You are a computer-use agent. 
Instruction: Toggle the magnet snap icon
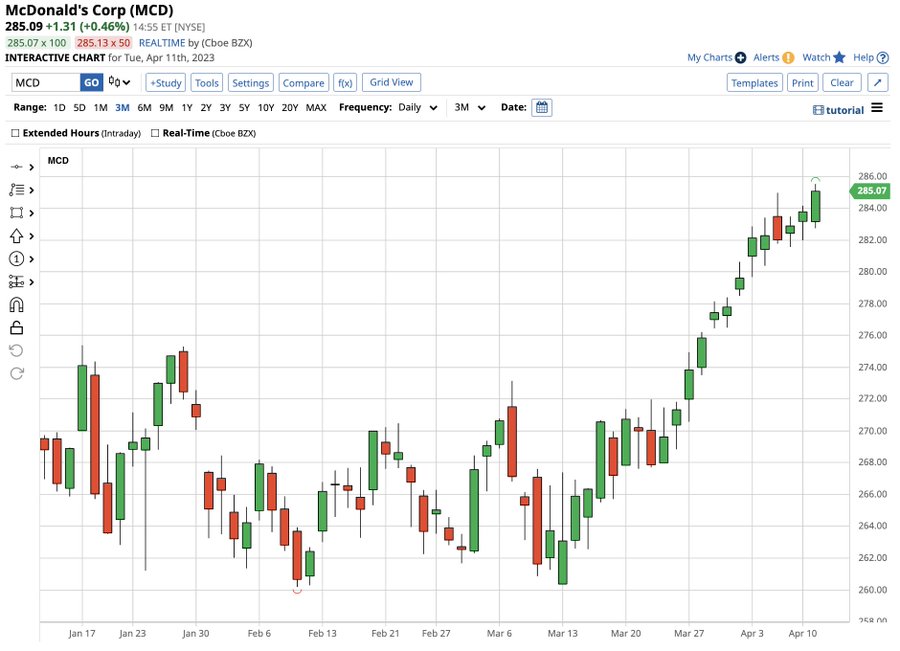[x=17, y=305]
